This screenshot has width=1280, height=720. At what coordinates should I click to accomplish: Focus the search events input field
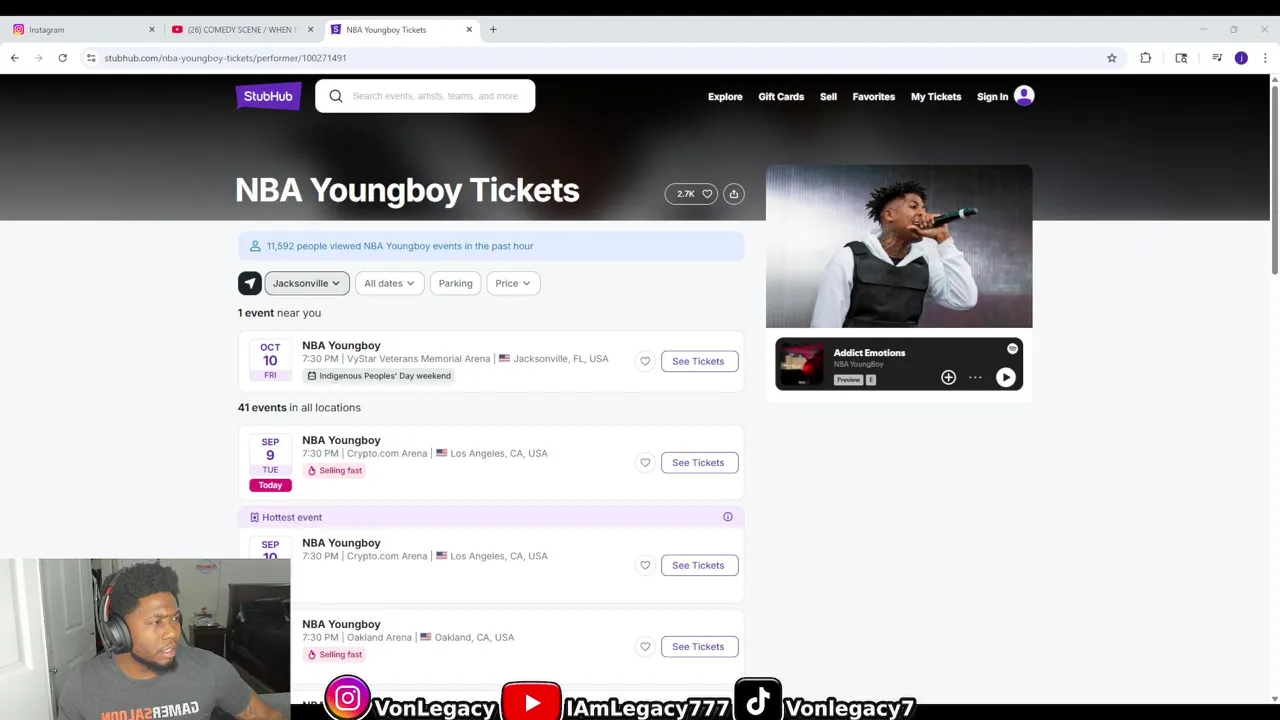(x=435, y=96)
